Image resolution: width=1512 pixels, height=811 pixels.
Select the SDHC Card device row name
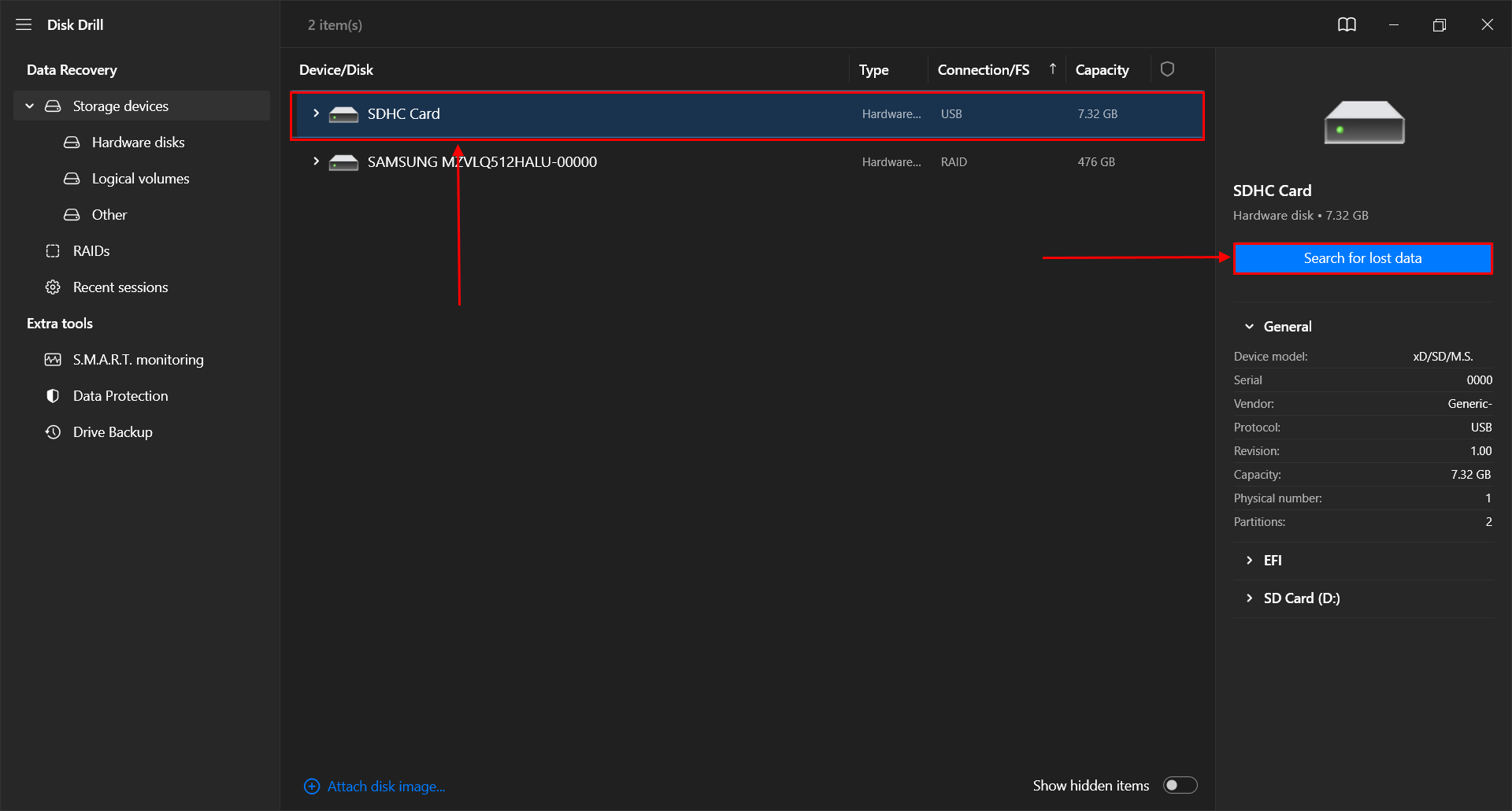[x=403, y=113]
